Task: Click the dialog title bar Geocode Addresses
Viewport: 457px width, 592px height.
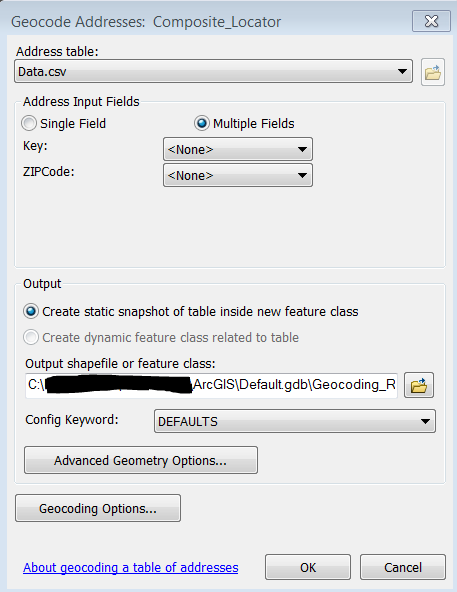Action: 146,22
